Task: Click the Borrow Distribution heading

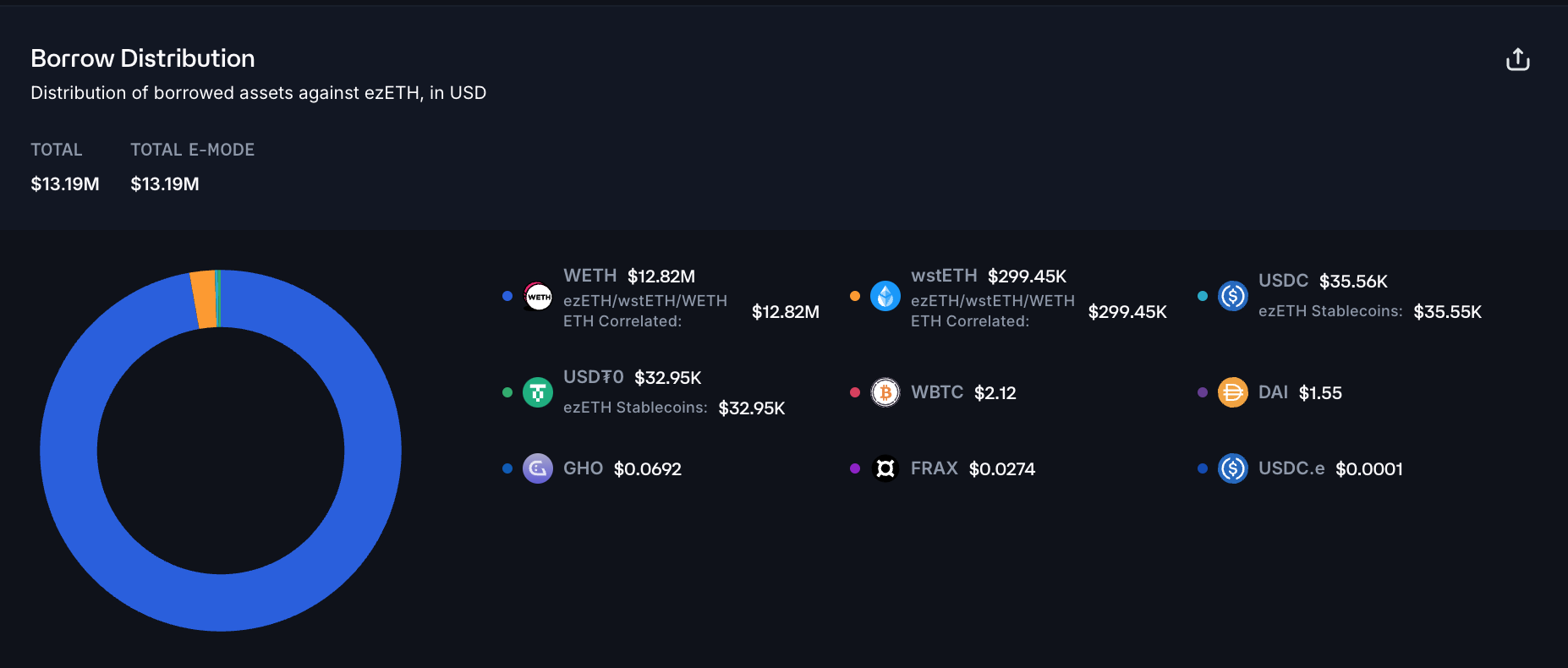Action: pyautogui.click(x=143, y=58)
